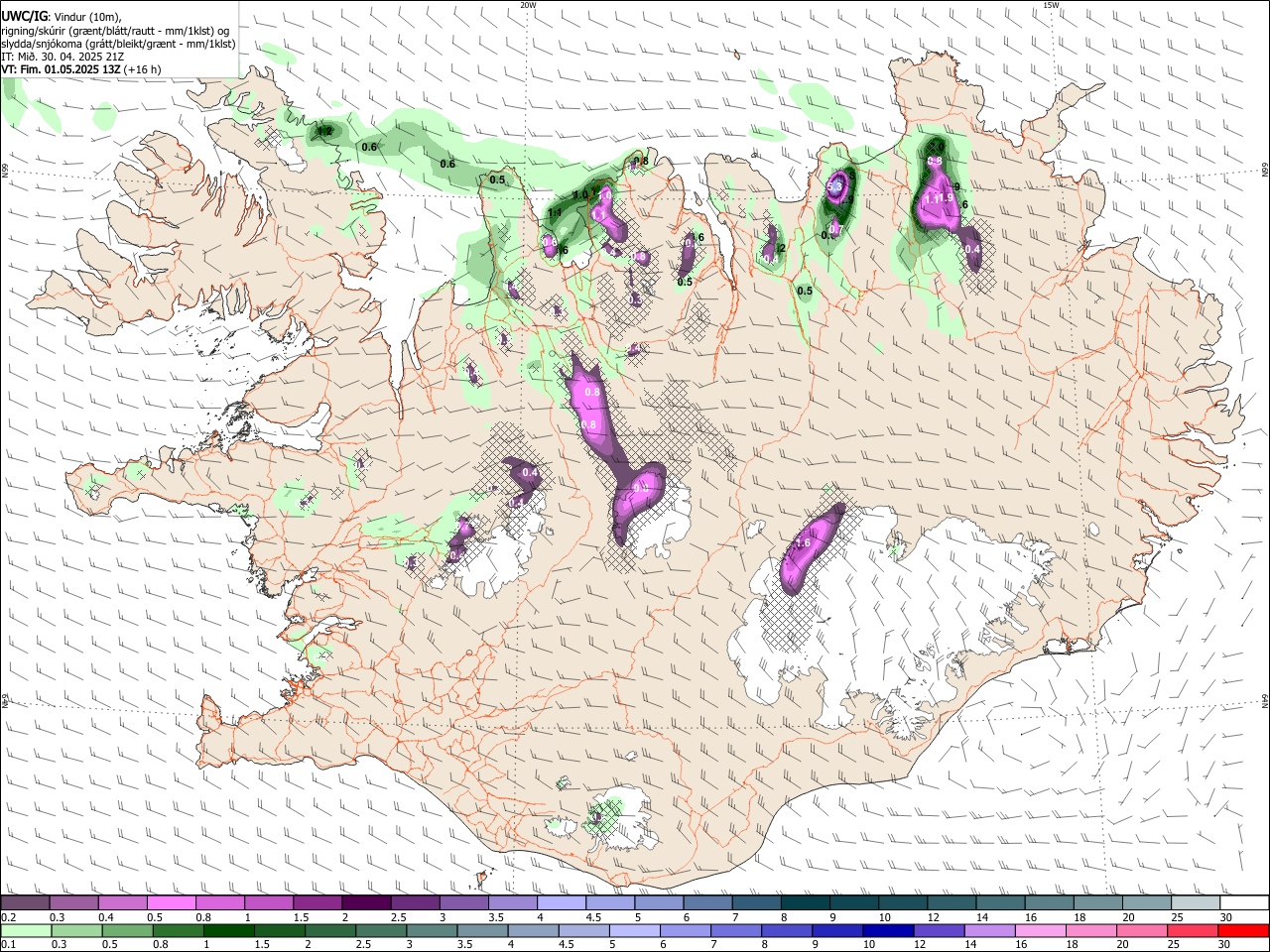
Task: Click the UWC/IG title text
Action: pos(24,15)
